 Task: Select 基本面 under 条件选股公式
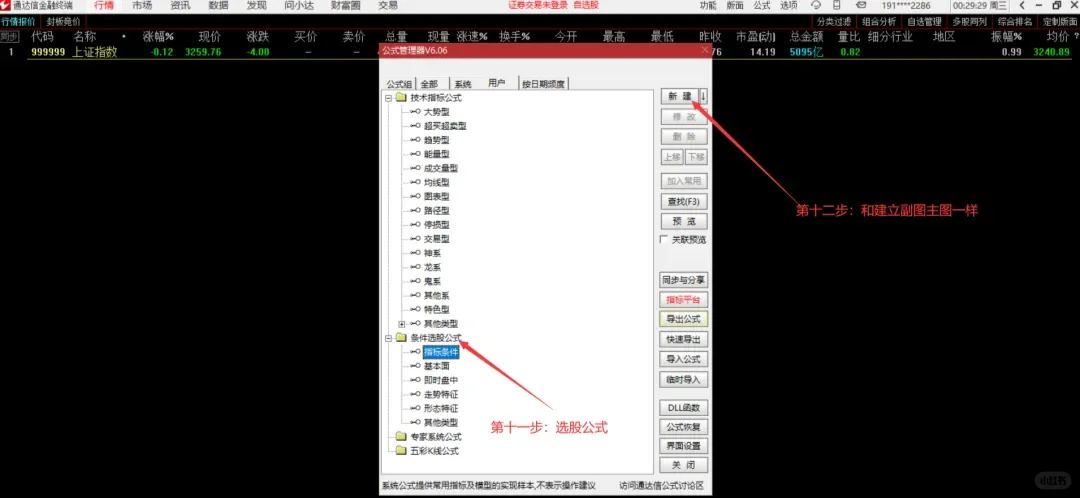coord(437,366)
